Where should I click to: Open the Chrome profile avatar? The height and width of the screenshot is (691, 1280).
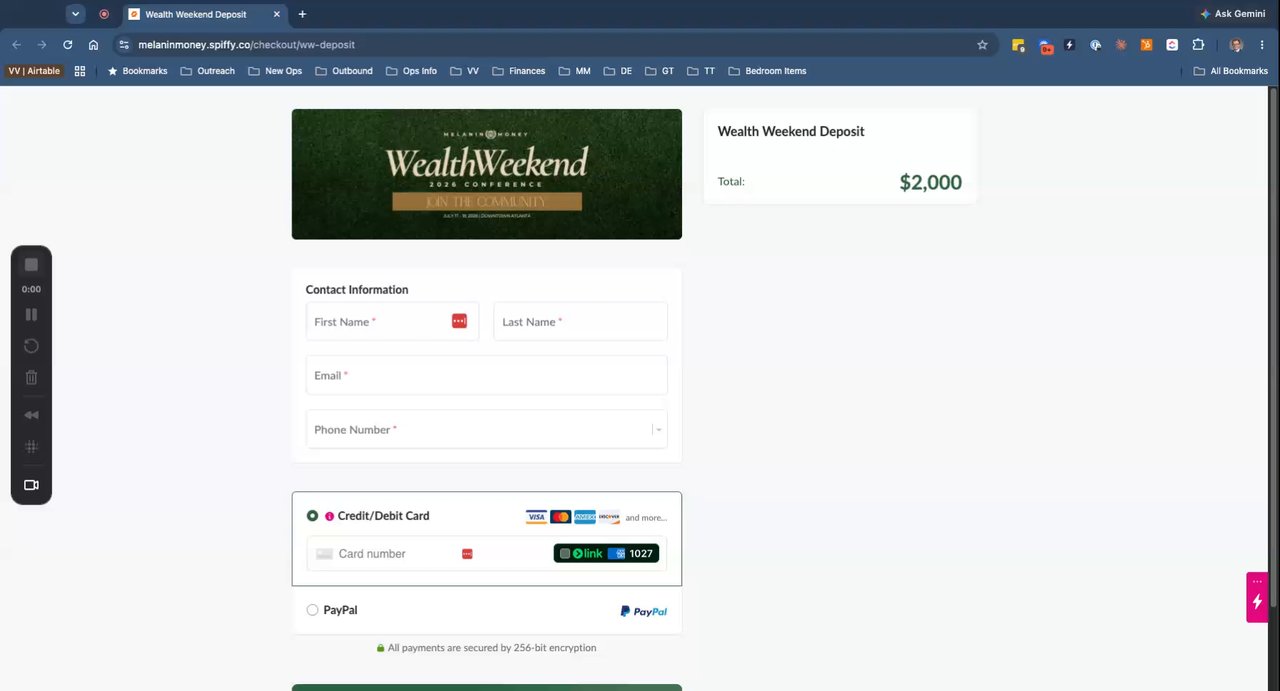1236,45
